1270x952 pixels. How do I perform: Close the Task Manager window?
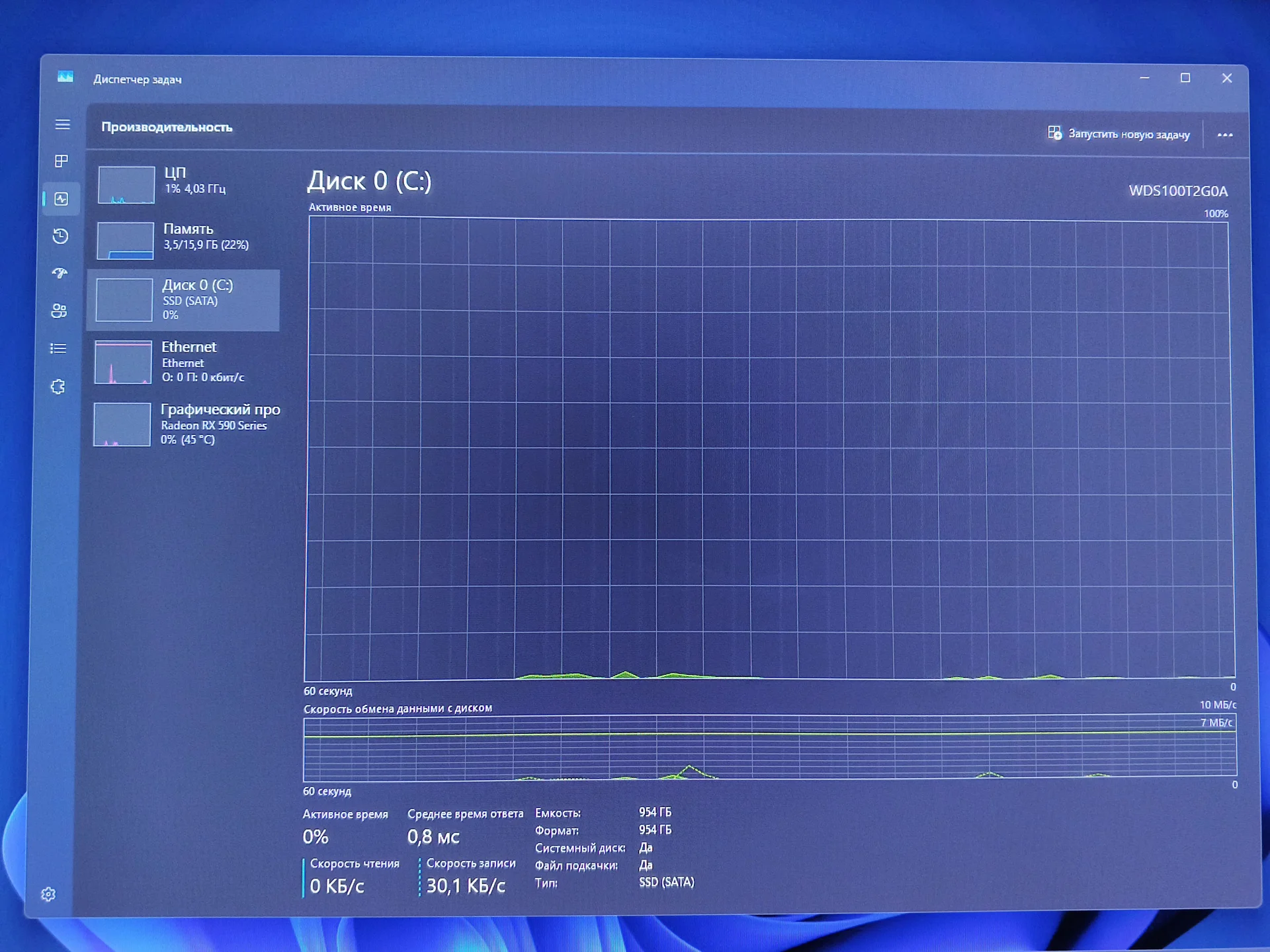click(x=1227, y=78)
